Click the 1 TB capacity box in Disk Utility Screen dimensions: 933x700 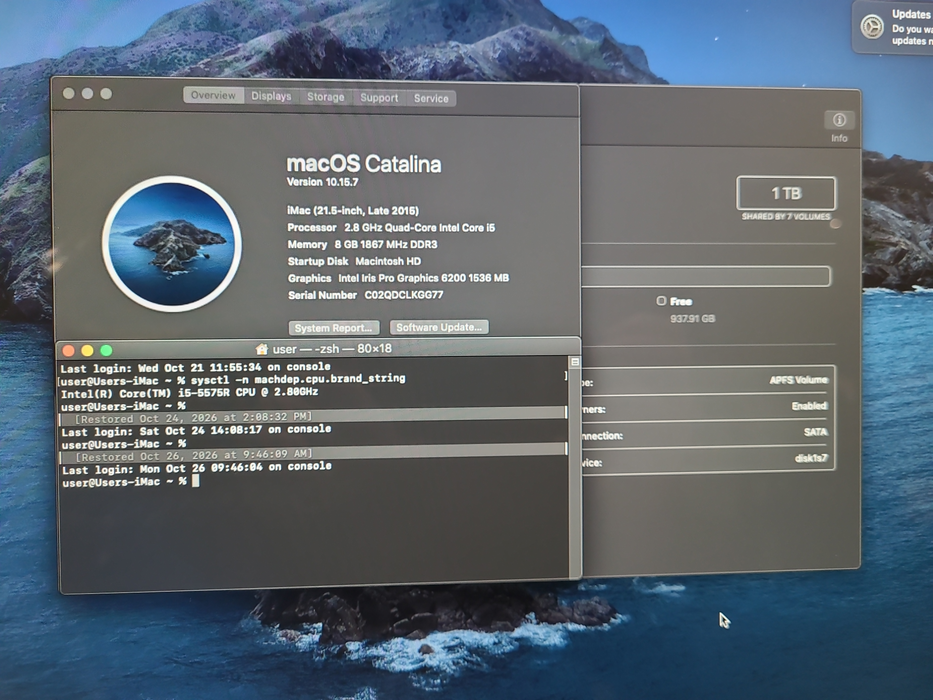[786, 193]
